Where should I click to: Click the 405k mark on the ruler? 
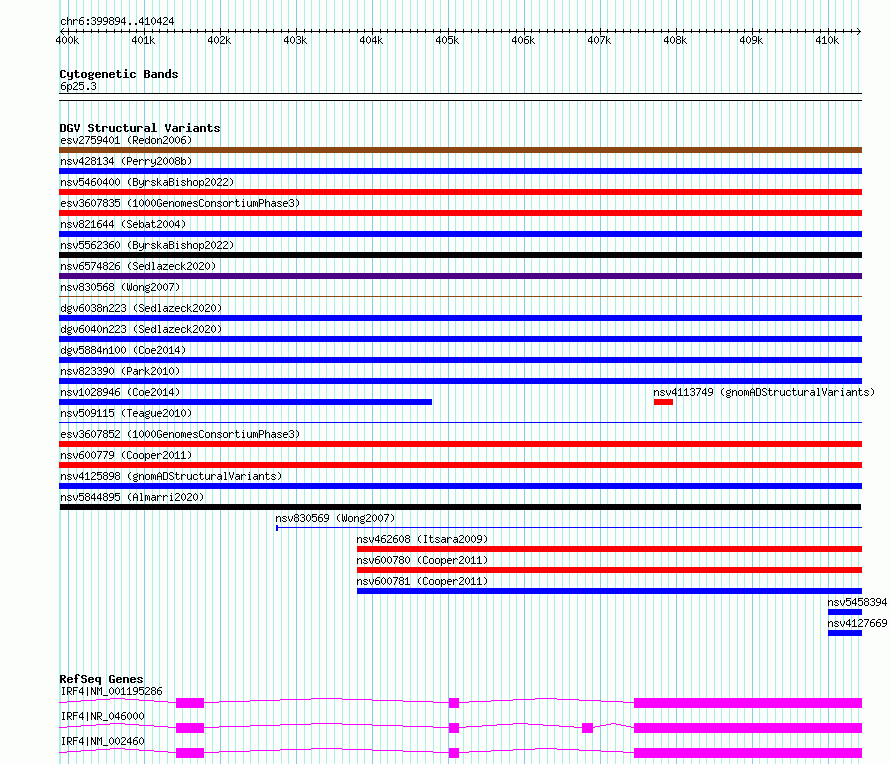[x=447, y=40]
